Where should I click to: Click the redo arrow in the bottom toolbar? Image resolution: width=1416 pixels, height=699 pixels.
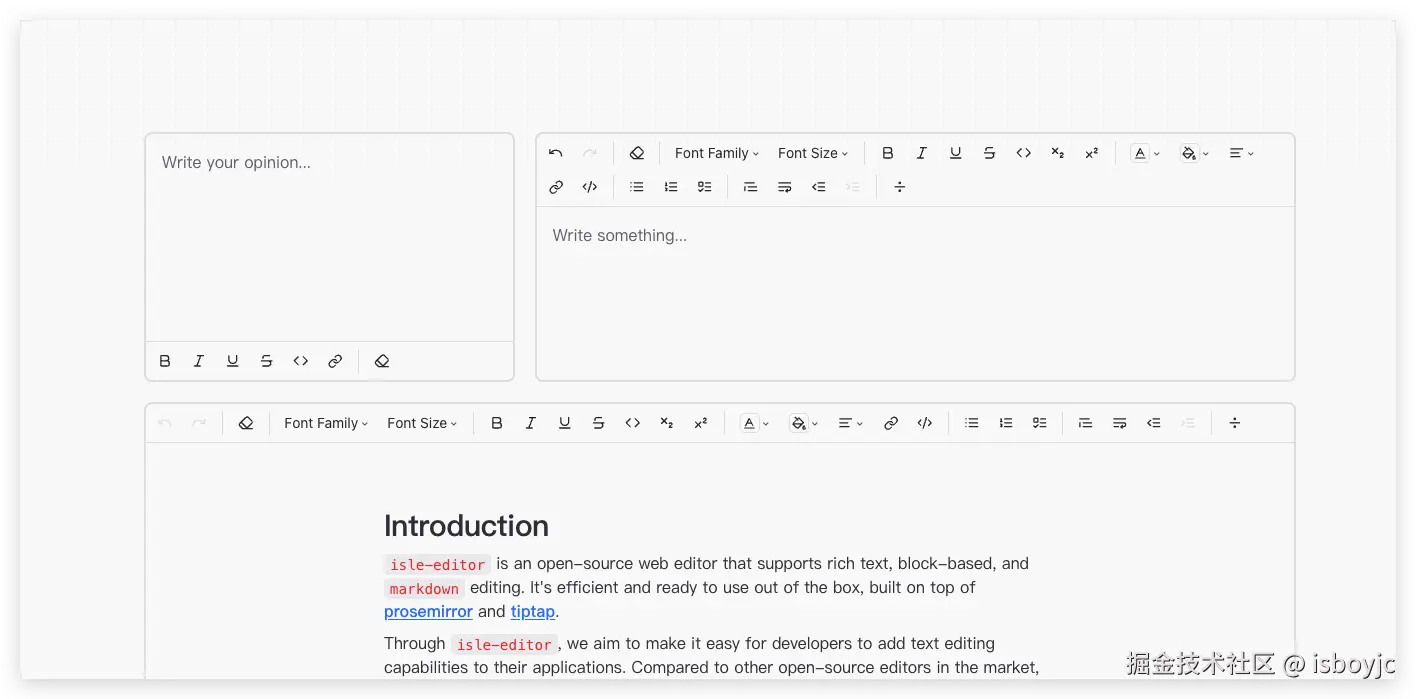tap(198, 422)
